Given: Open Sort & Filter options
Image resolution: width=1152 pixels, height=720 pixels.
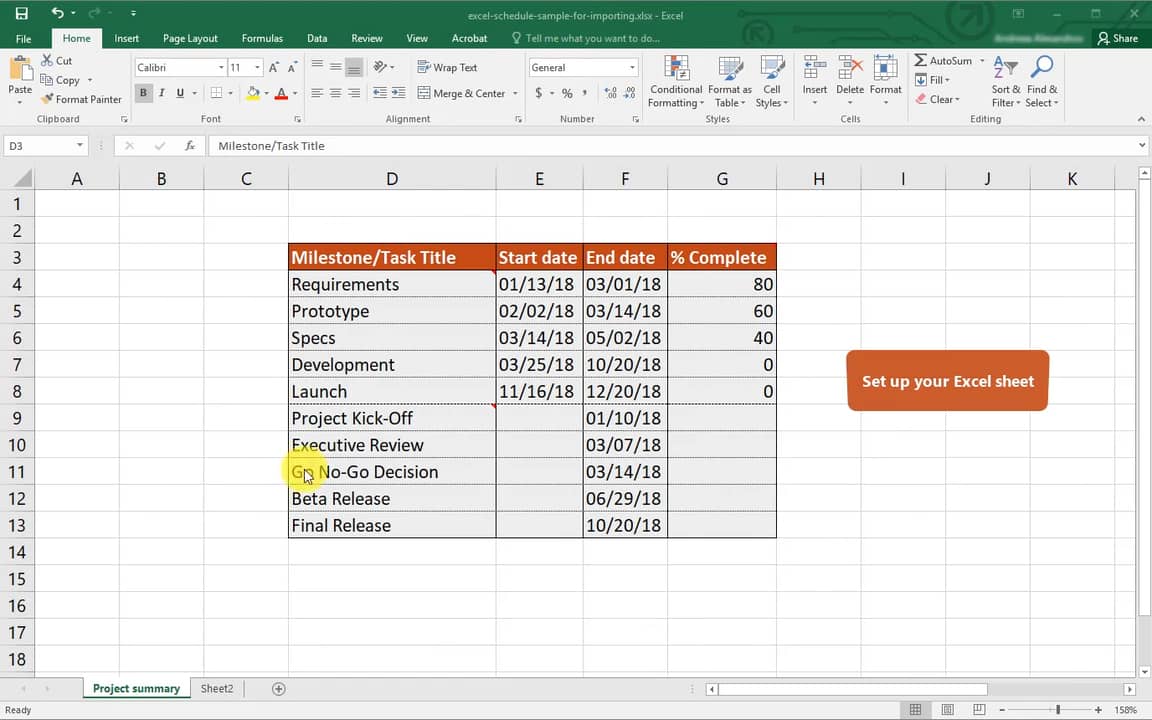Looking at the screenshot, I should coord(1005,82).
